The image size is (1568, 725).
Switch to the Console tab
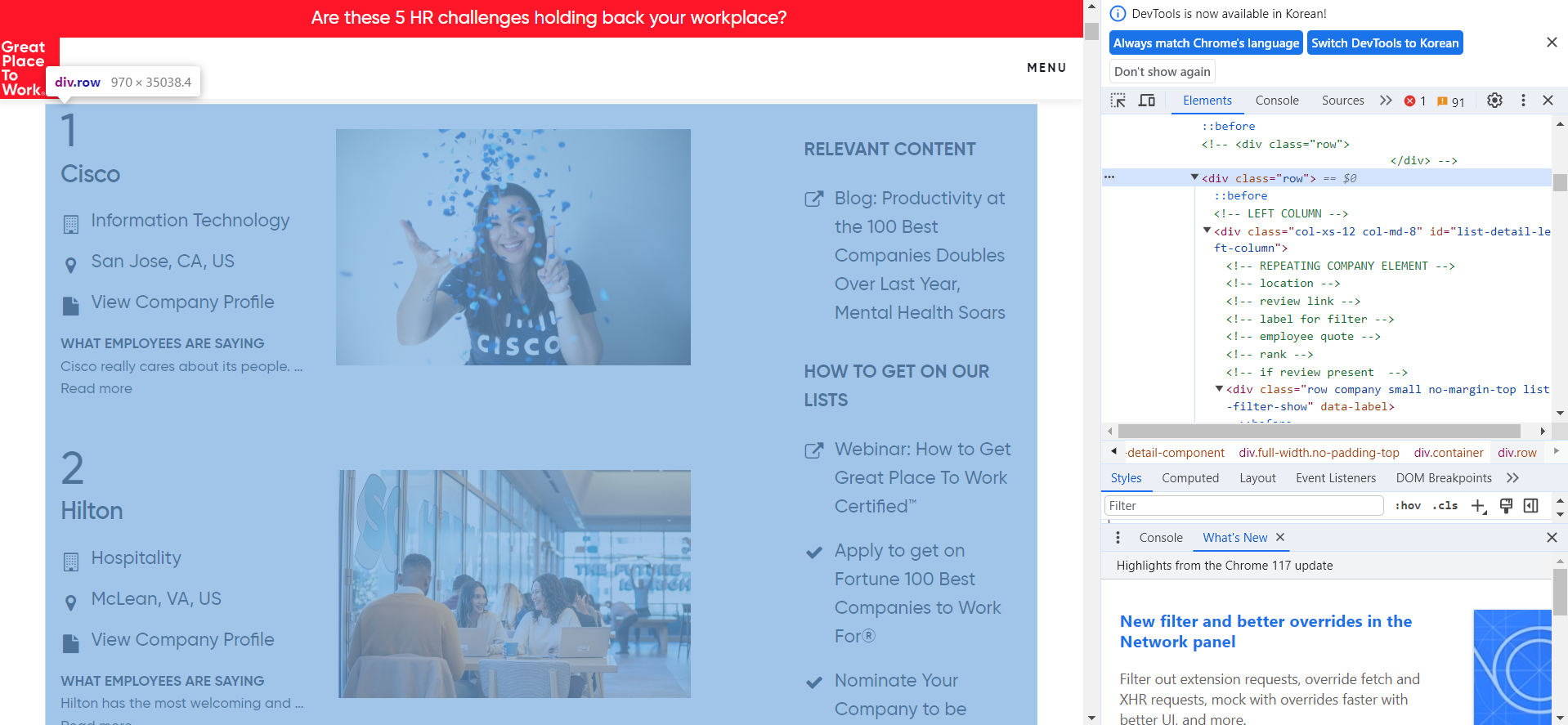coord(1277,101)
